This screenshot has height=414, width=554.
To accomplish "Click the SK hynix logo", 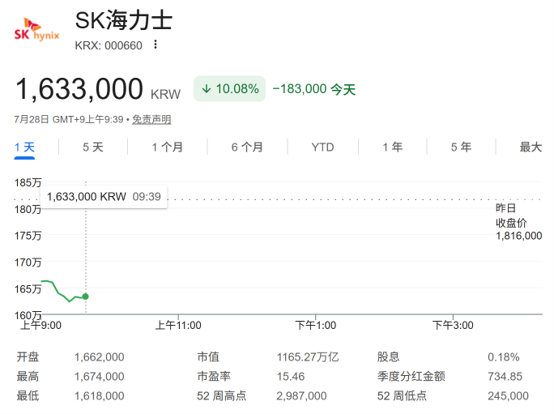I will [37, 30].
